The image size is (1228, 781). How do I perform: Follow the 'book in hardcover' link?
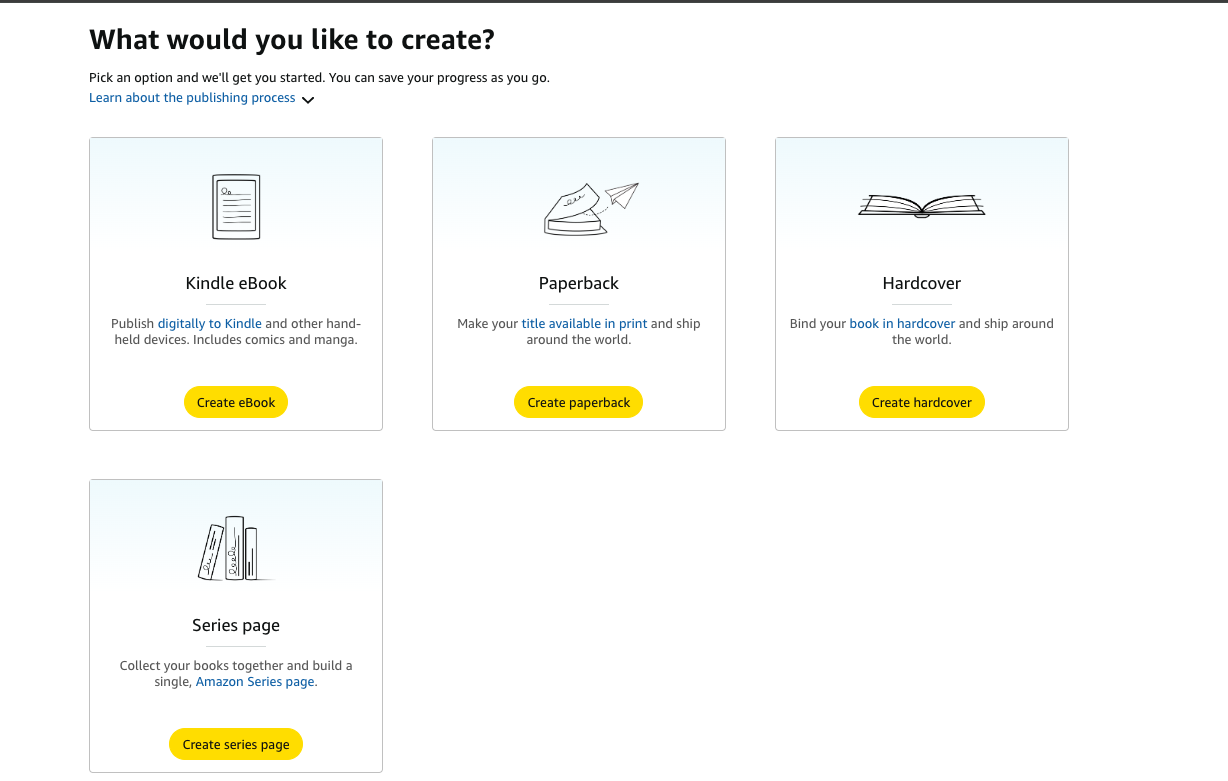pos(902,324)
